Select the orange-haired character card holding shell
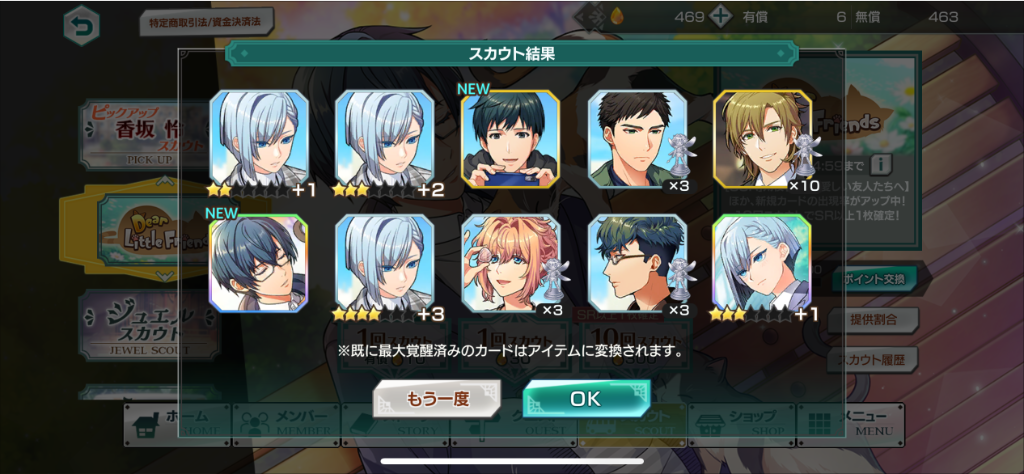This screenshot has height=474, width=1024. (511, 263)
